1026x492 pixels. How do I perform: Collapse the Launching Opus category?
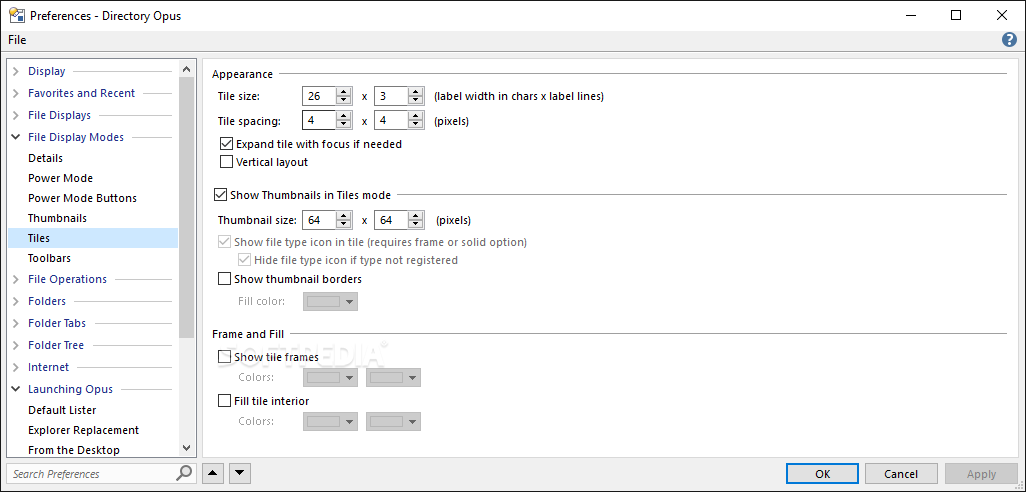(16, 389)
